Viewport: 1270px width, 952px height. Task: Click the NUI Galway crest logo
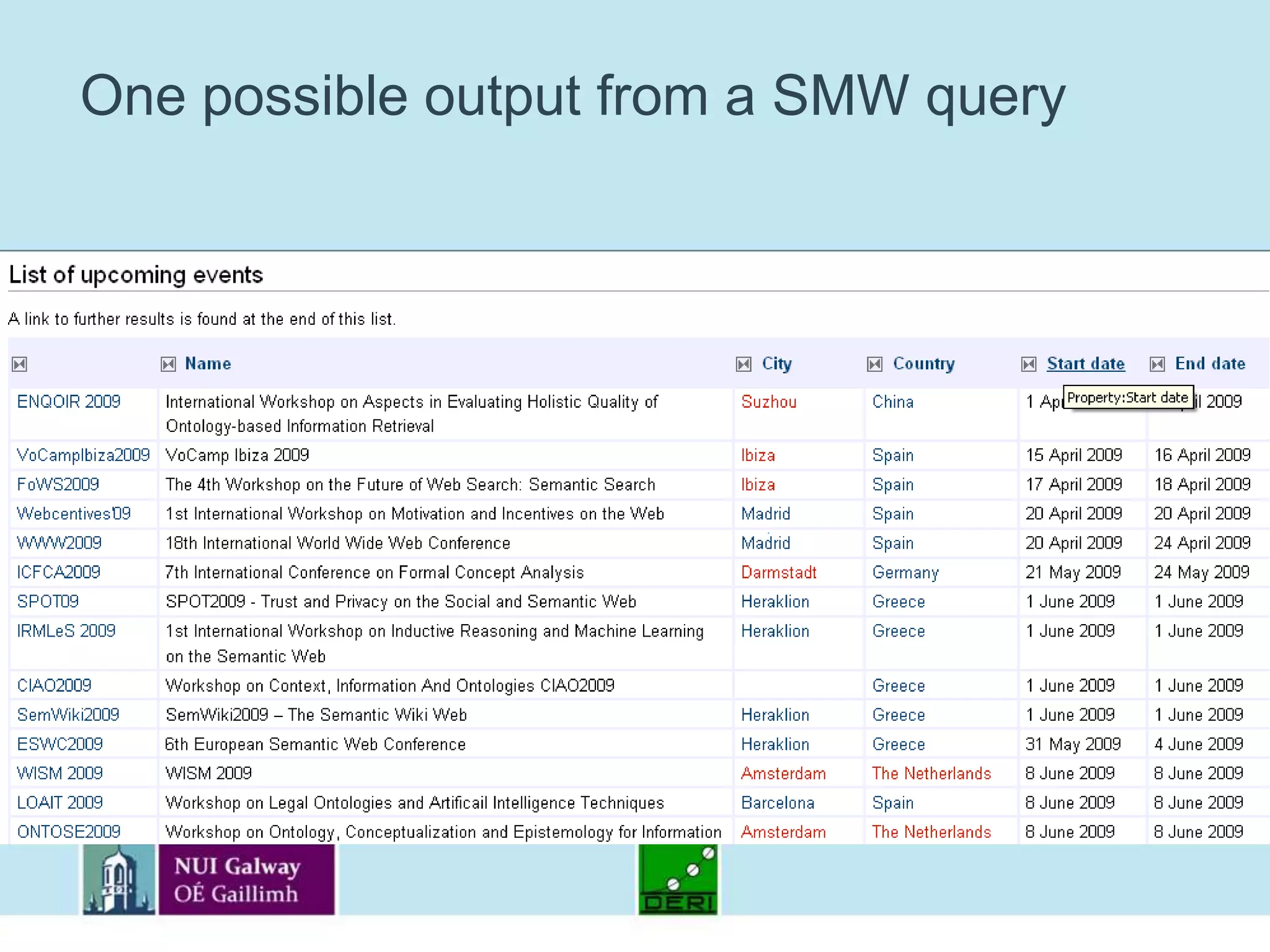pyautogui.click(x=119, y=879)
